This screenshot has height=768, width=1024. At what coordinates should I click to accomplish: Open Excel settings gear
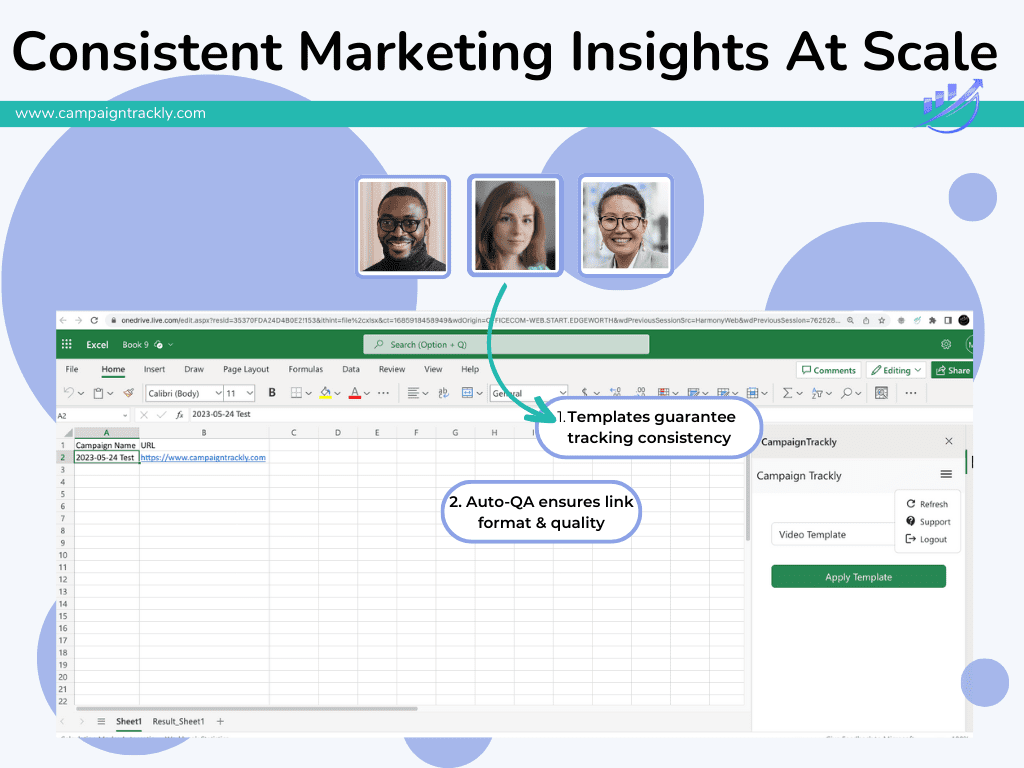(x=946, y=344)
